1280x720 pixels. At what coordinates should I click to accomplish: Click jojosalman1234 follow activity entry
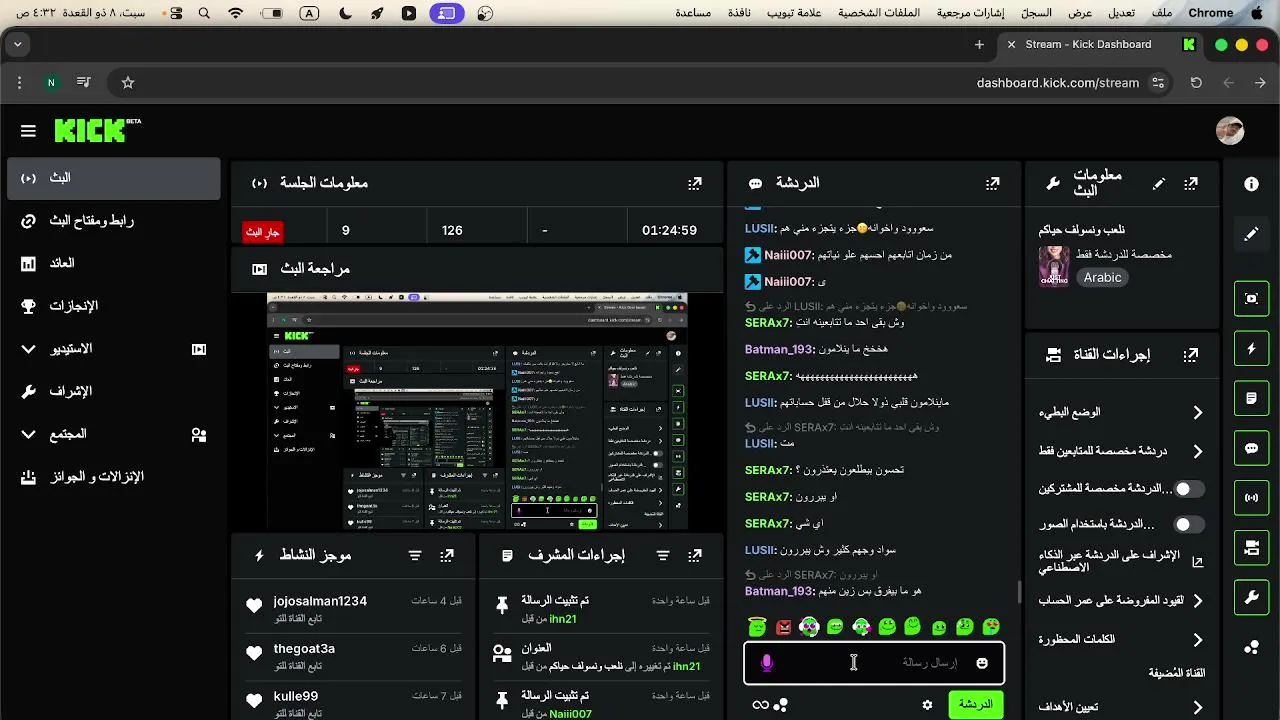coord(355,609)
